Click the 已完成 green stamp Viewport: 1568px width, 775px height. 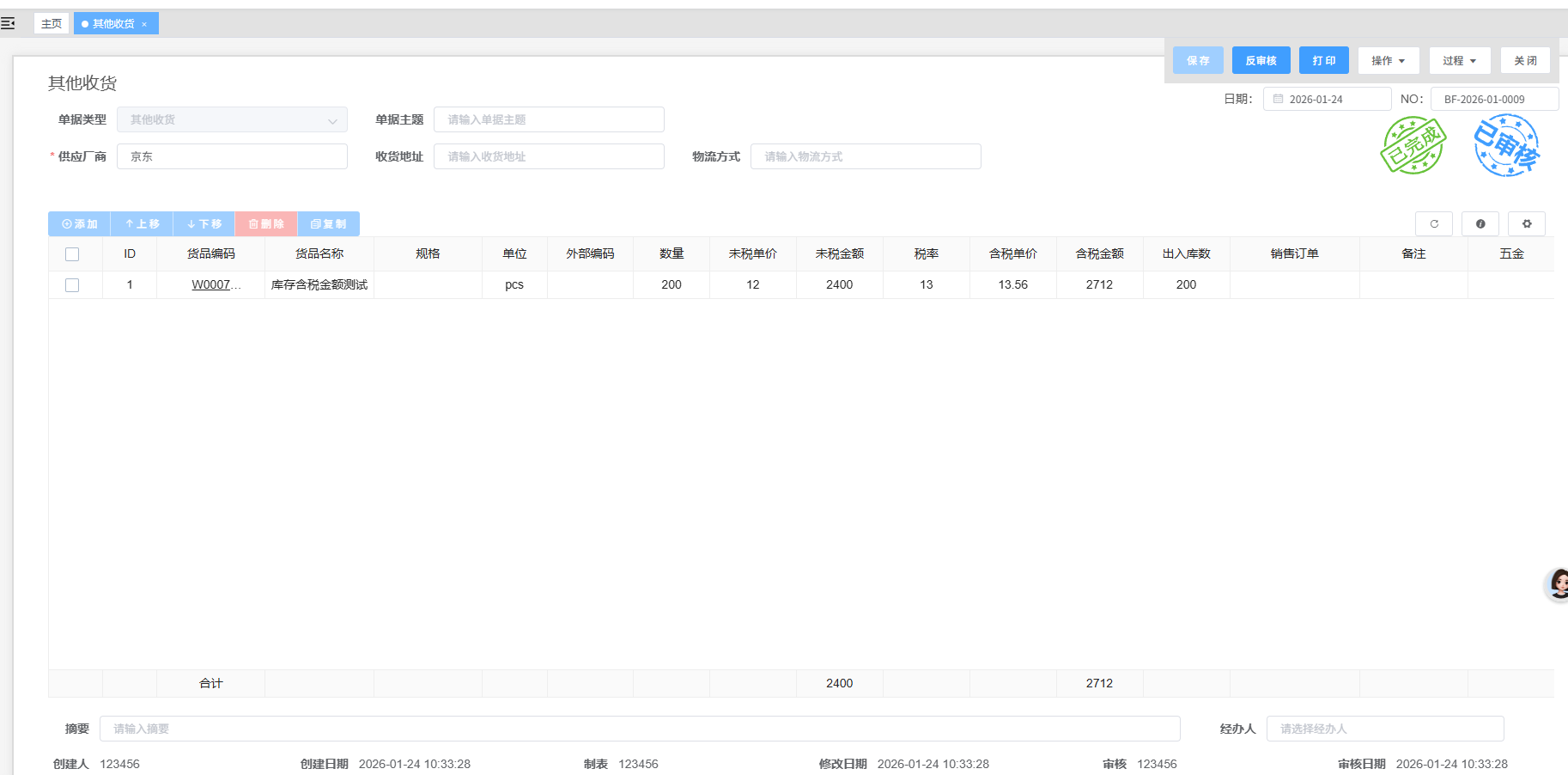(1413, 146)
